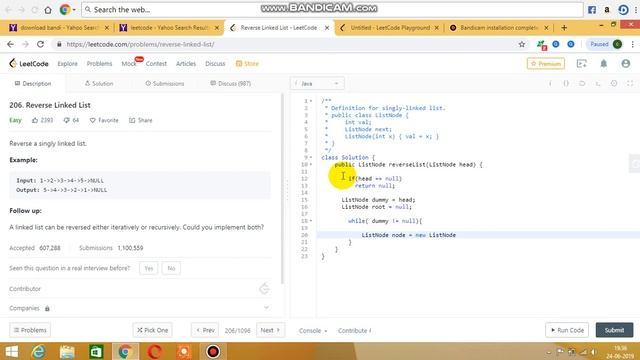Open editor settings clock icon
Image resolution: width=640 pixels, height=360 pixels.
[614, 83]
